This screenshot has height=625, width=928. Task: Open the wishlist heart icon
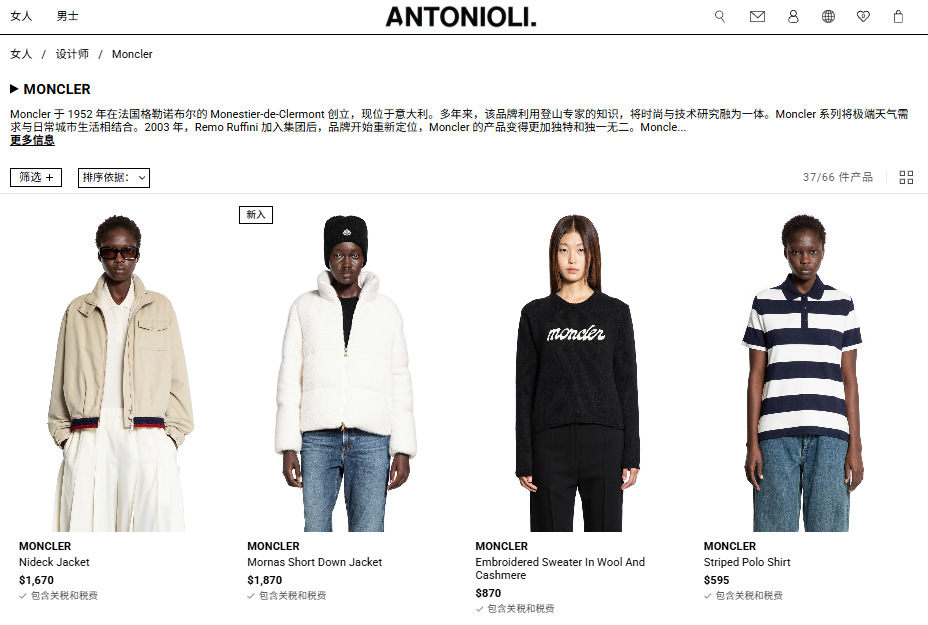tap(863, 17)
